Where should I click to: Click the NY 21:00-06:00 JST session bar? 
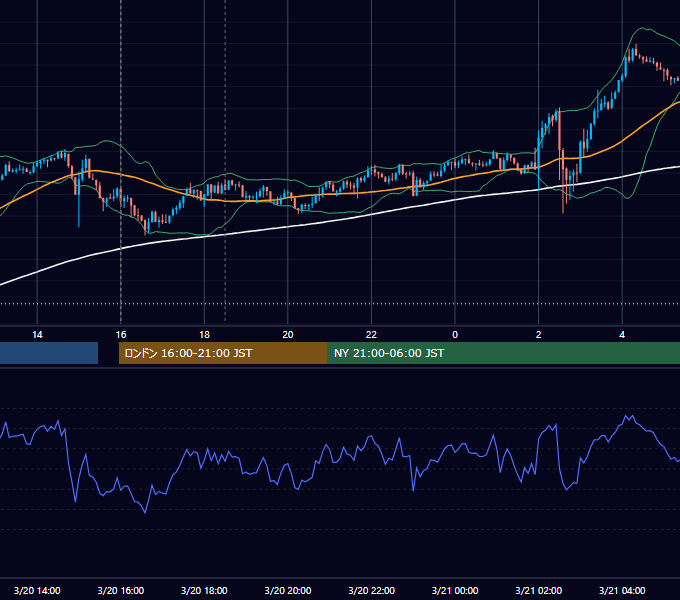coord(503,353)
